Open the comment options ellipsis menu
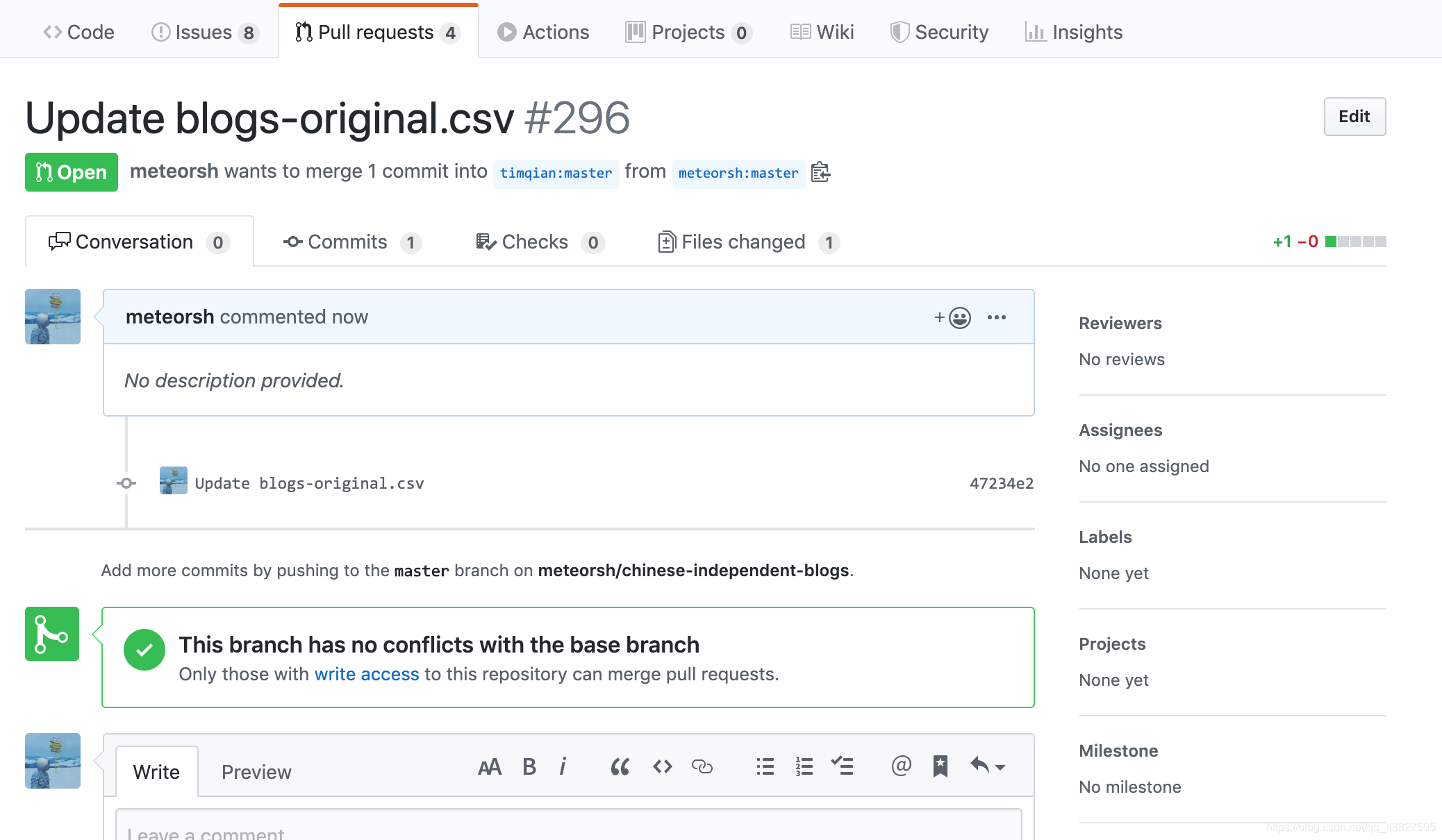This screenshot has width=1442, height=840. pos(996,317)
